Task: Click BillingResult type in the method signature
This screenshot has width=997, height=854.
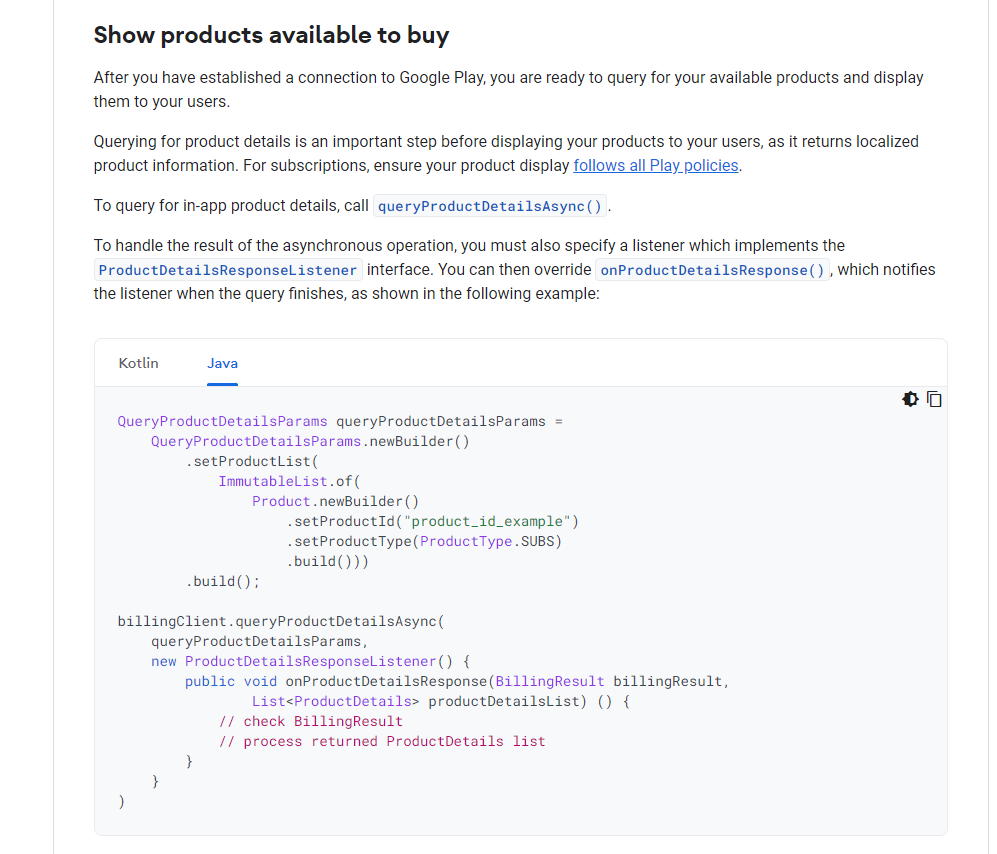Action: click(x=550, y=681)
